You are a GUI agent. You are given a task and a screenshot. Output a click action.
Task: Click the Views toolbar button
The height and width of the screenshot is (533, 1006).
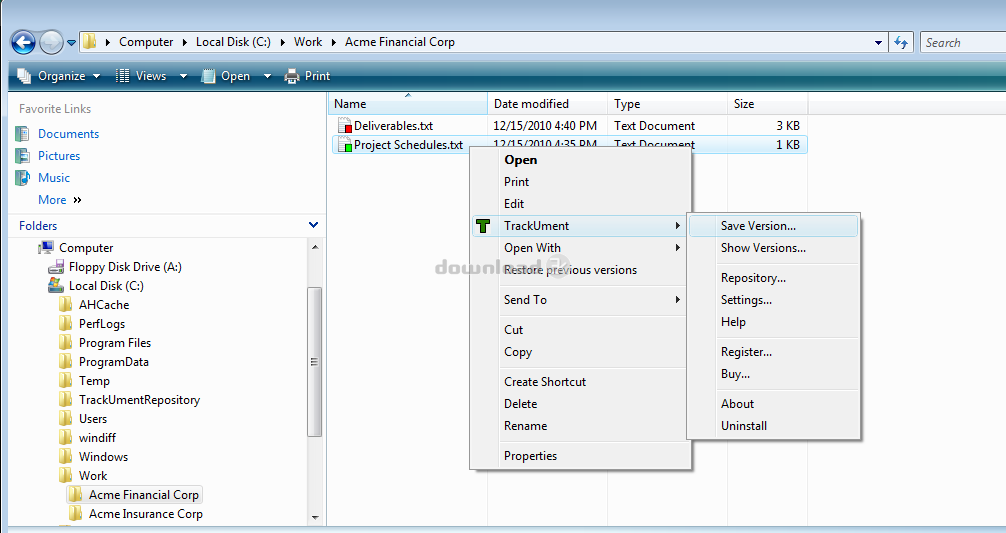click(142, 76)
